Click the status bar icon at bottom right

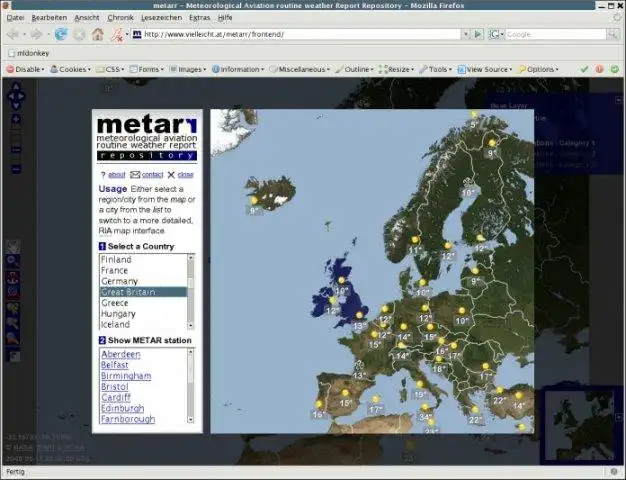tap(614, 472)
